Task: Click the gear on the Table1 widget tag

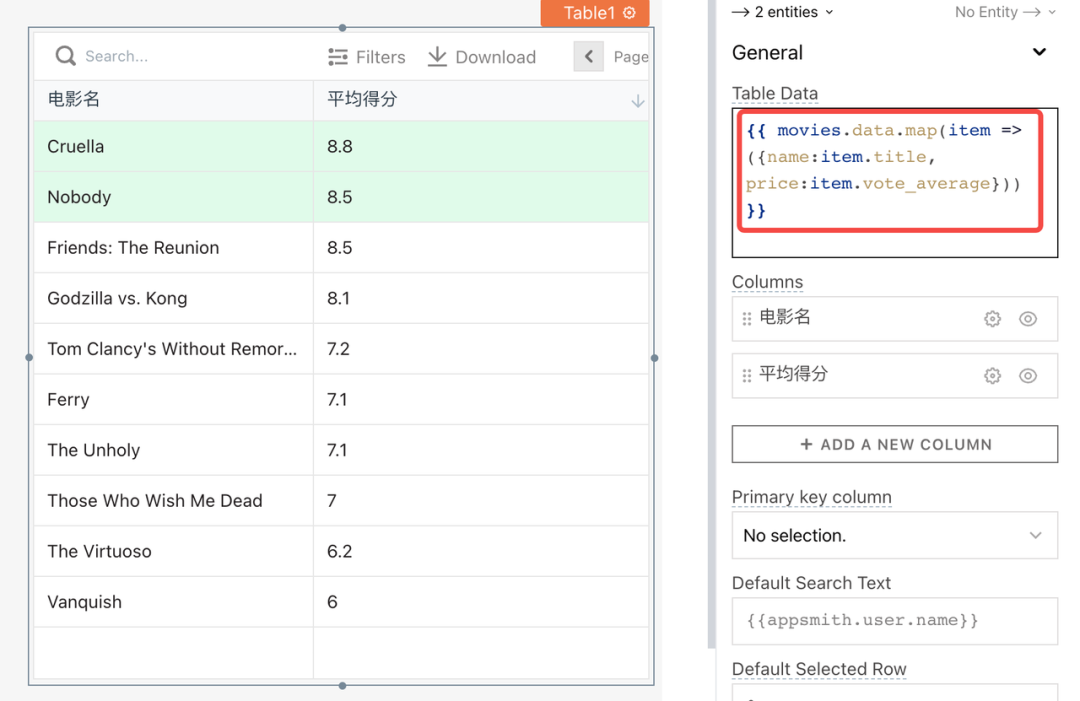Action: click(629, 13)
